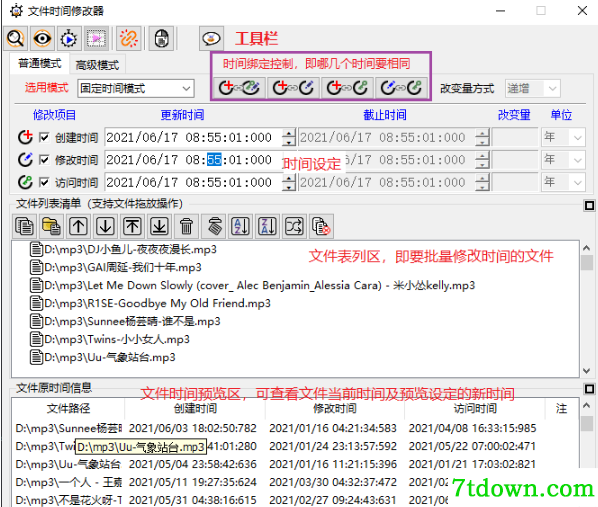The image size is (598, 507).
Task: Select file Uu-气象站台.mp3 in file list
Action: [103, 357]
